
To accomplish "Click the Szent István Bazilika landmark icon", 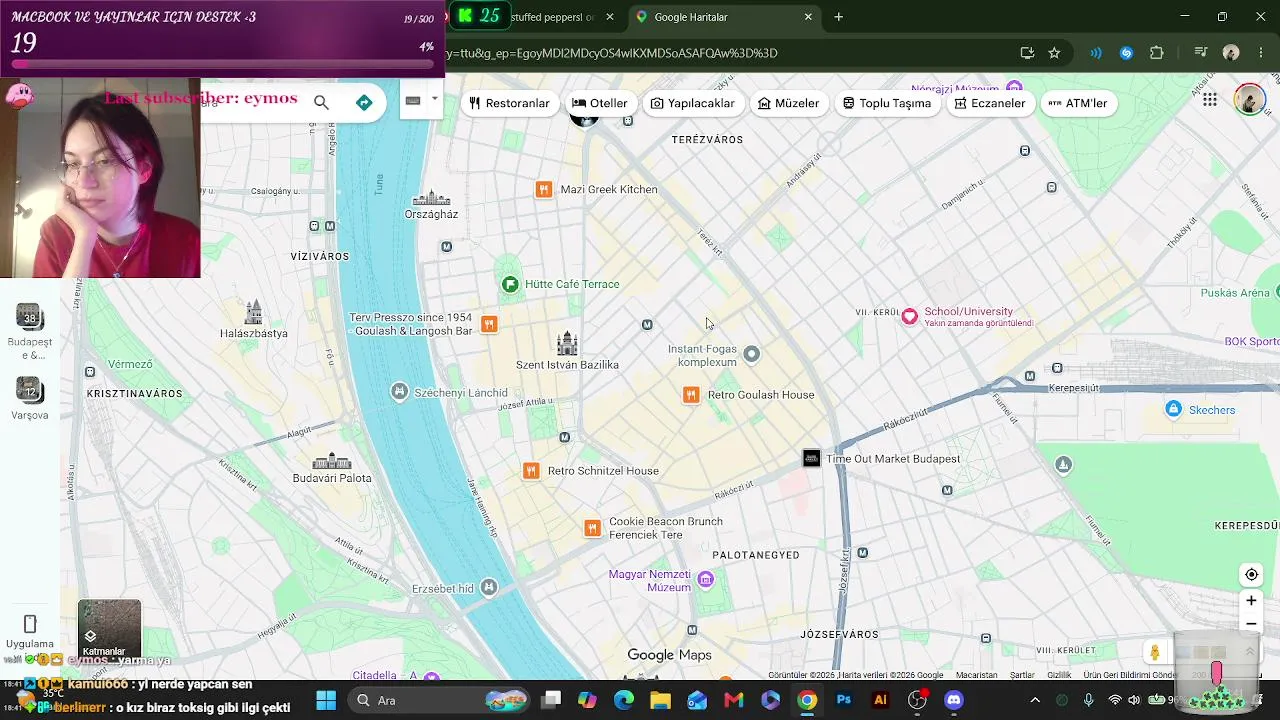I will pos(567,343).
